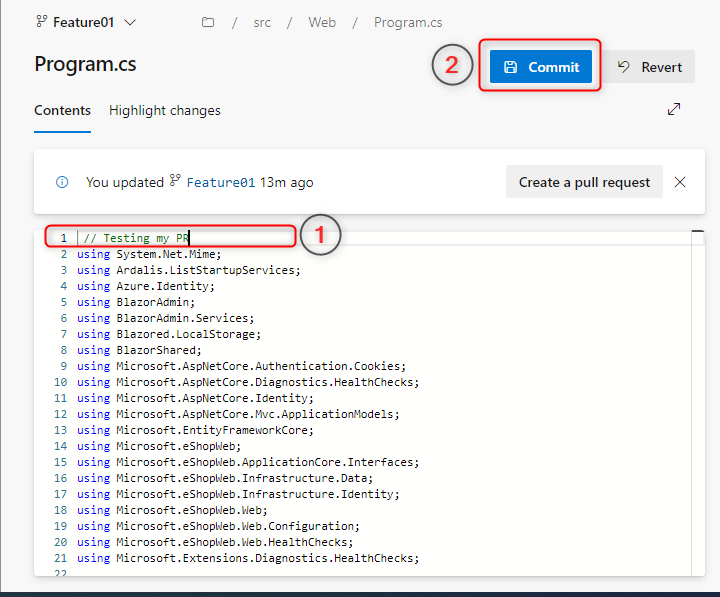The image size is (720, 597).
Task: Click the branch icon beside Feature01 selector
Action: [x=41, y=21]
